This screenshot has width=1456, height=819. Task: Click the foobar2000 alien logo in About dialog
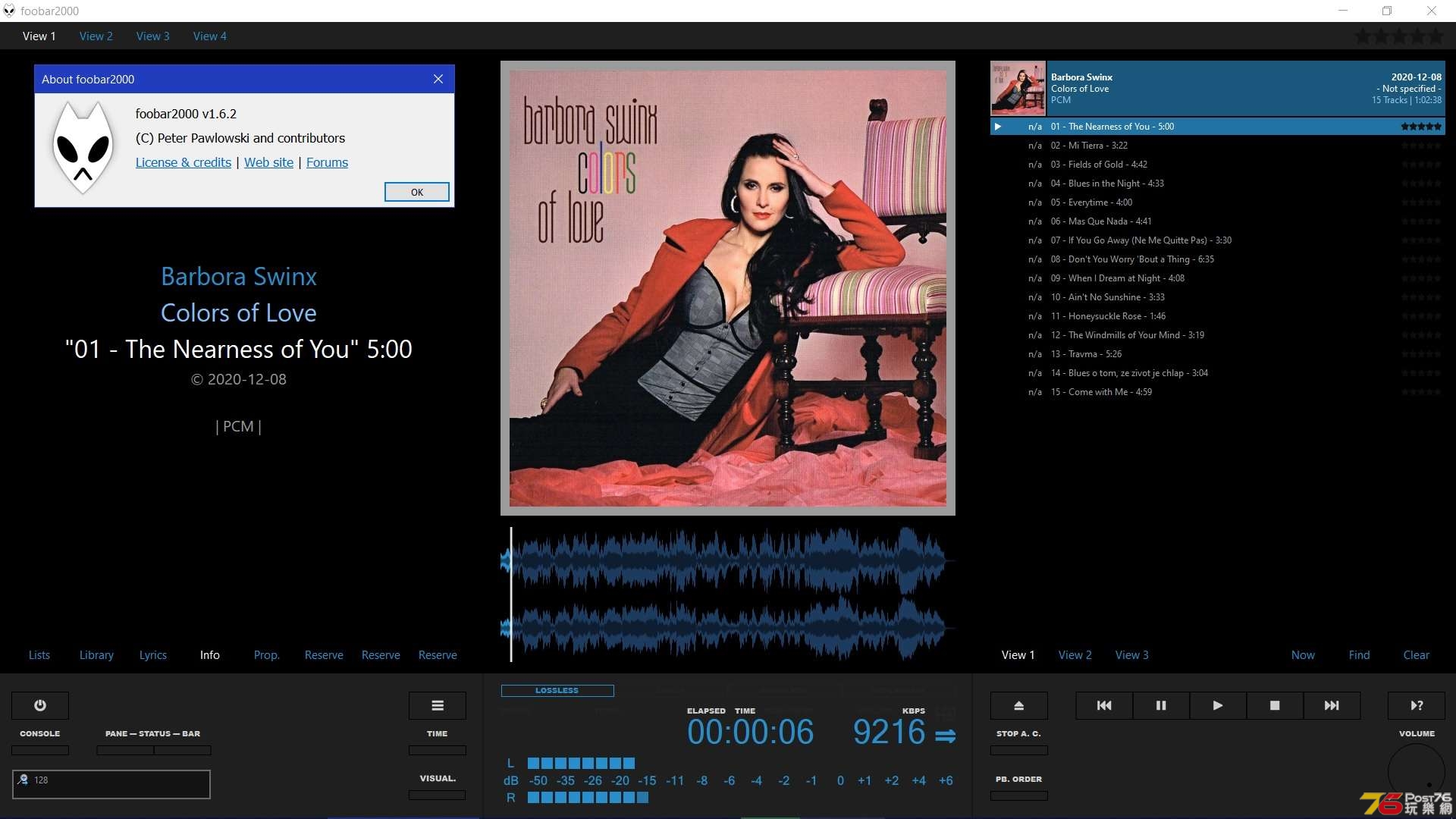(x=83, y=147)
